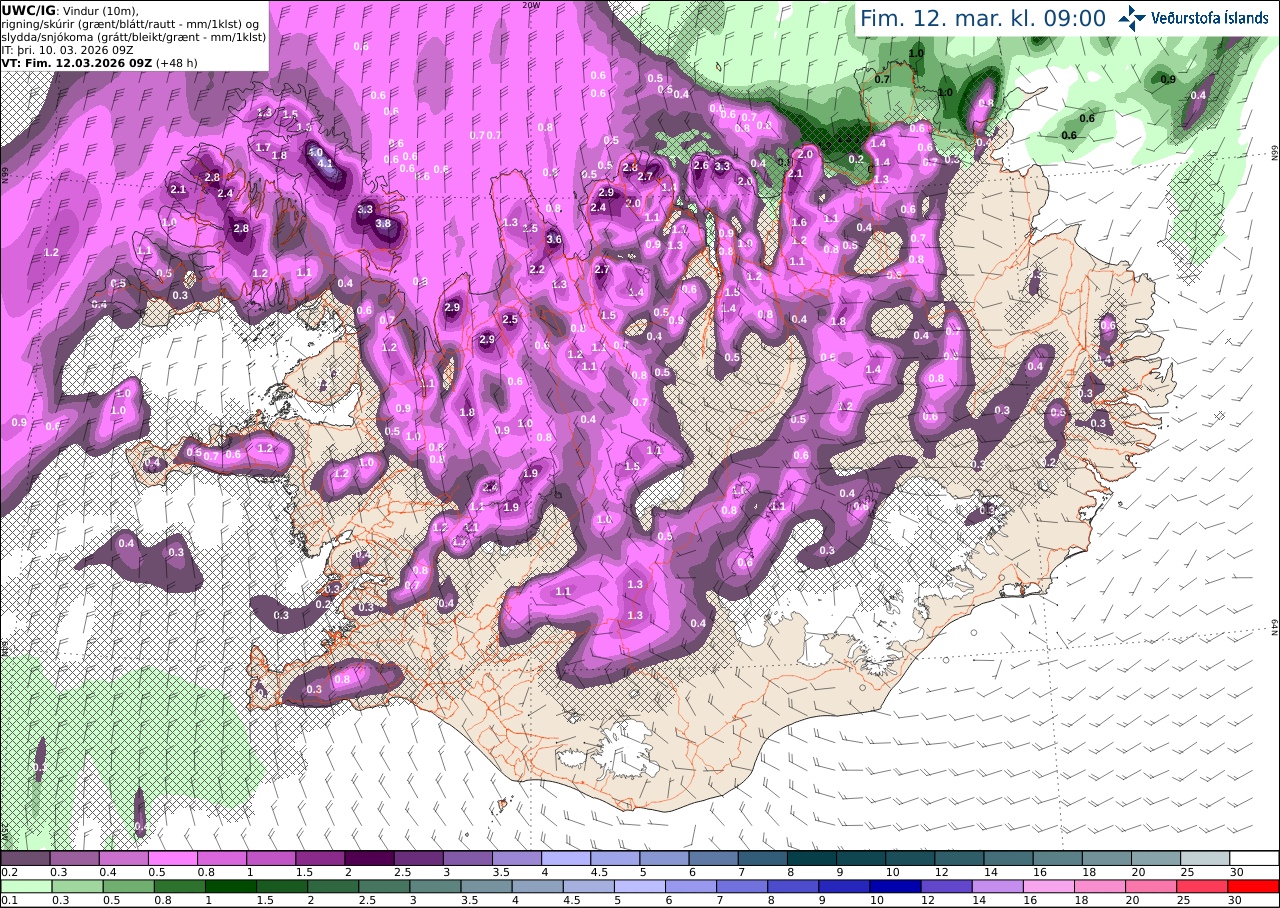Pick the 0.8 green swatch in the bottom legend row

click(x=179, y=886)
